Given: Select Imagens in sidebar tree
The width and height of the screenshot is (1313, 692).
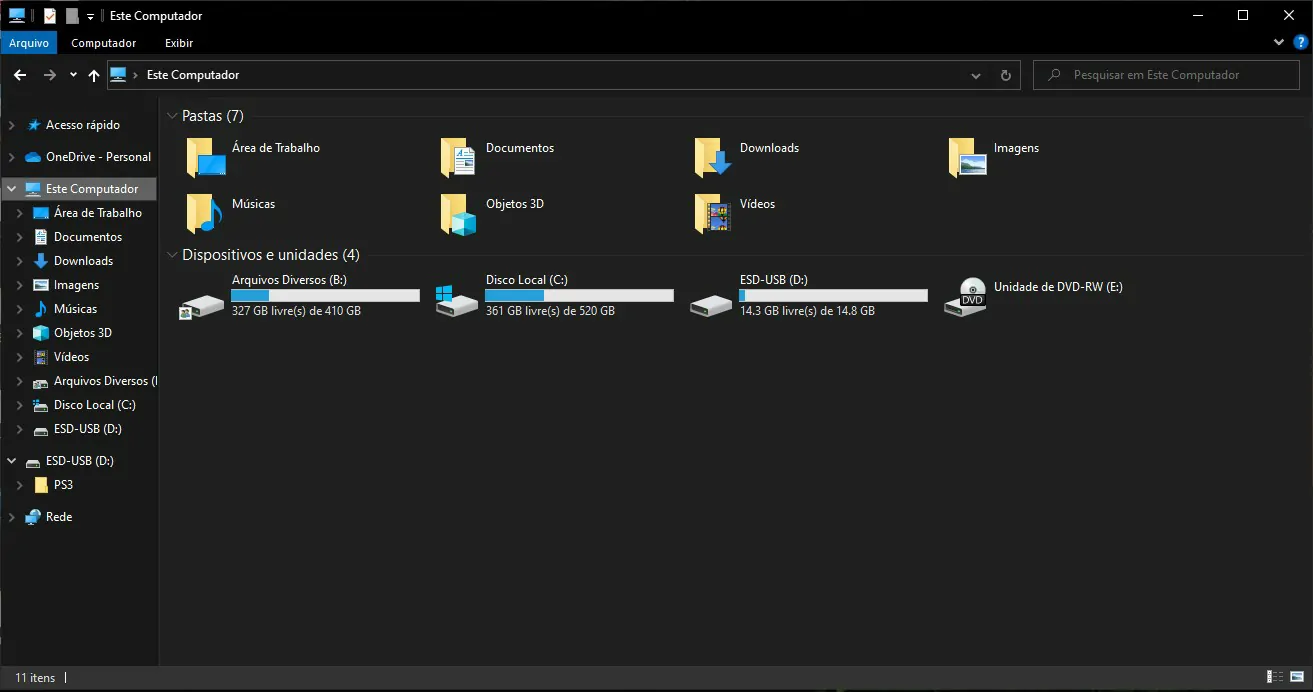Looking at the screenshot, I should click(x=76, y=285).
